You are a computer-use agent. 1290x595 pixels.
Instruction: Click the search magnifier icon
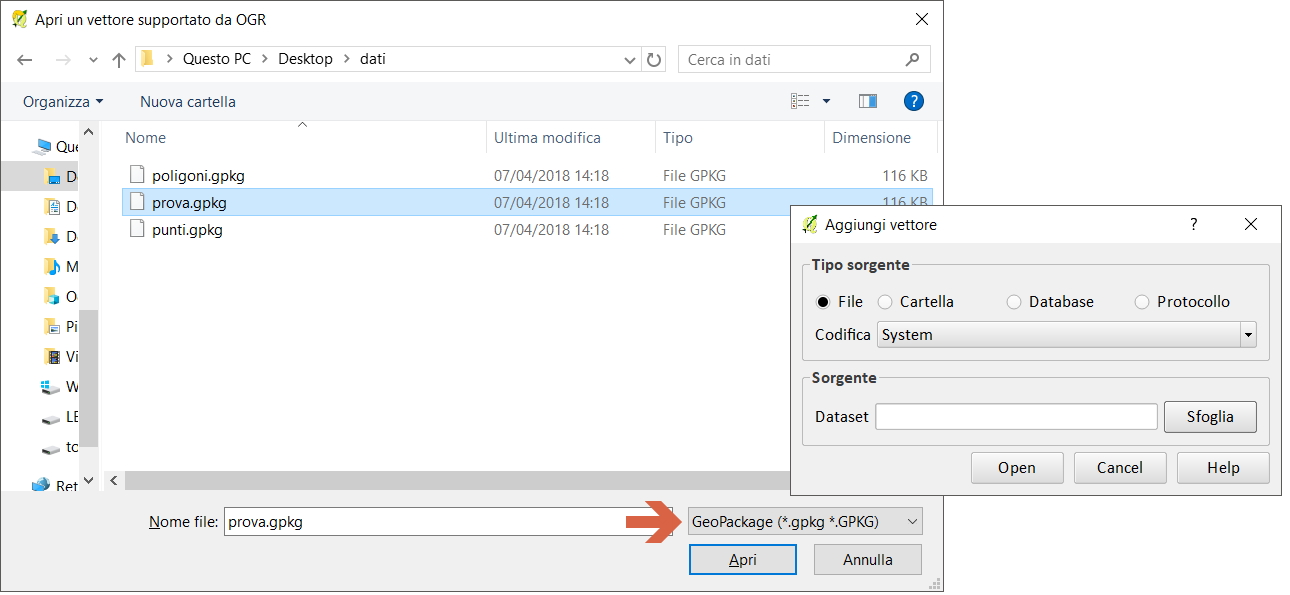click(x=912, y=60)
